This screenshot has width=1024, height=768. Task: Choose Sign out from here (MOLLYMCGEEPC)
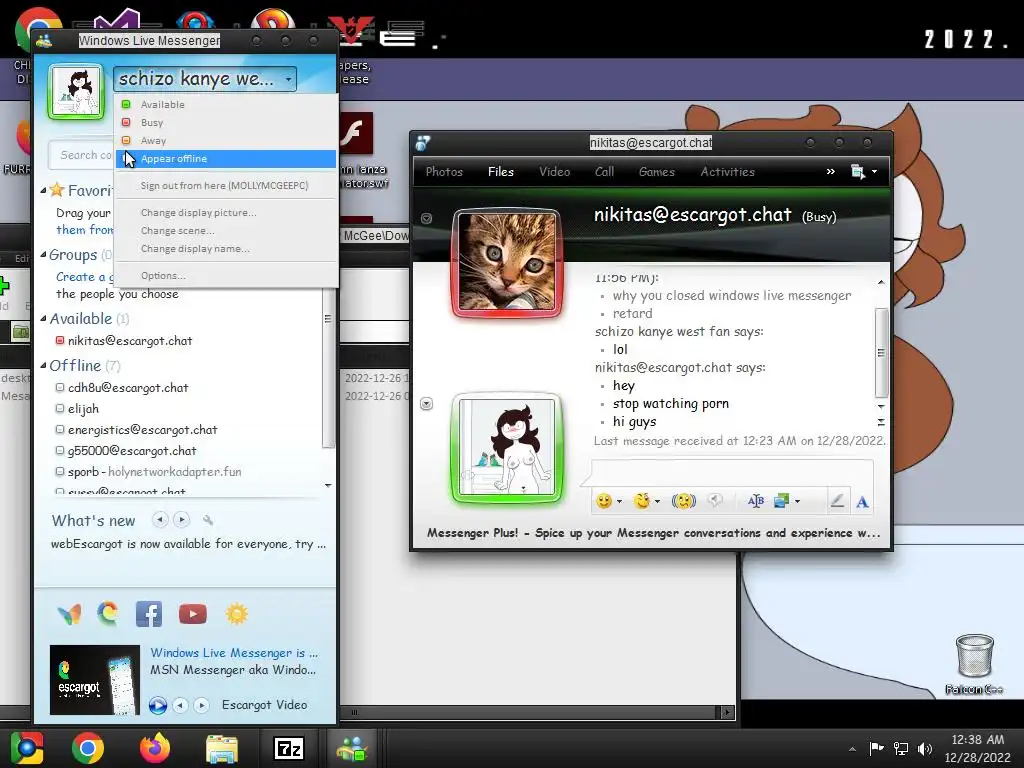[226, 185]
